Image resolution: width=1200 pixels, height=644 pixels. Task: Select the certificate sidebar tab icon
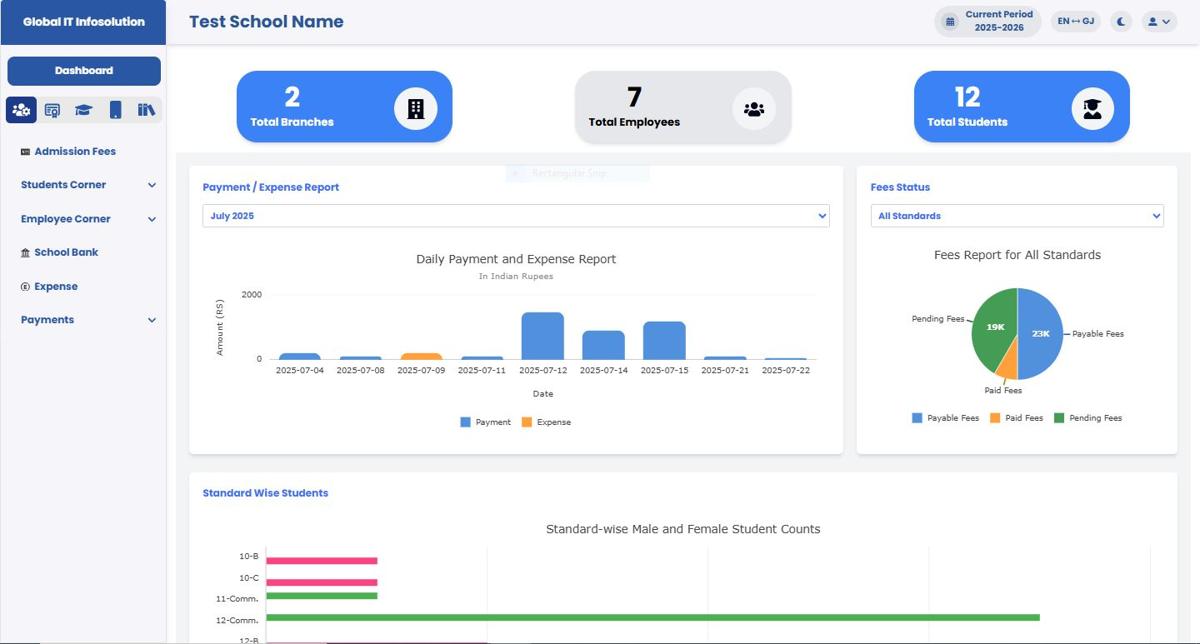(x=52, y=110)
